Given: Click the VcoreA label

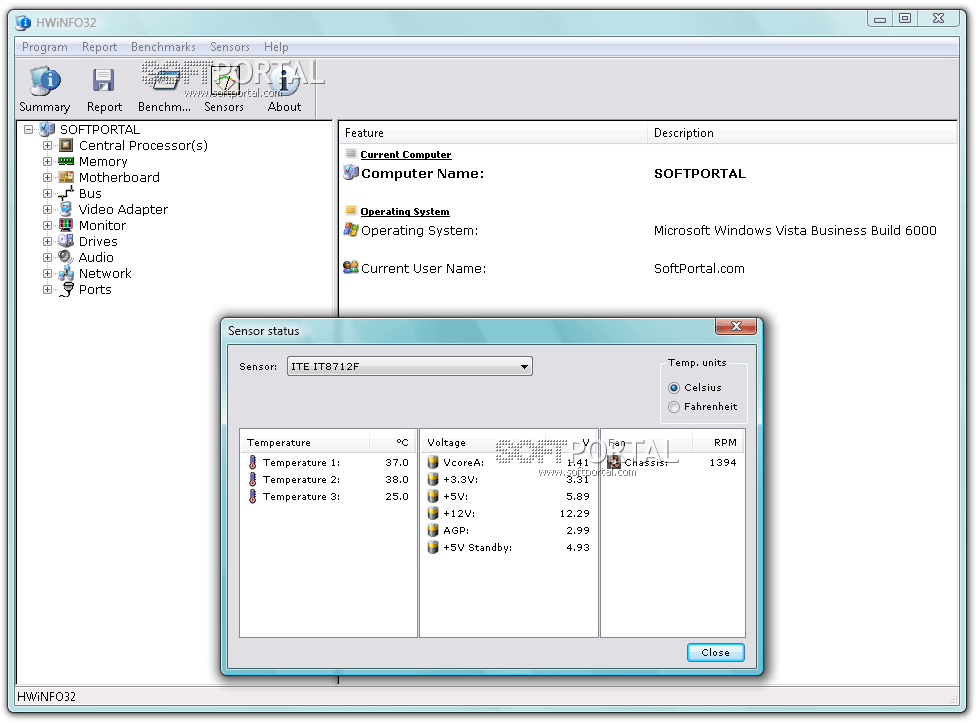Looking at the screenshot, I should (463, 463).
